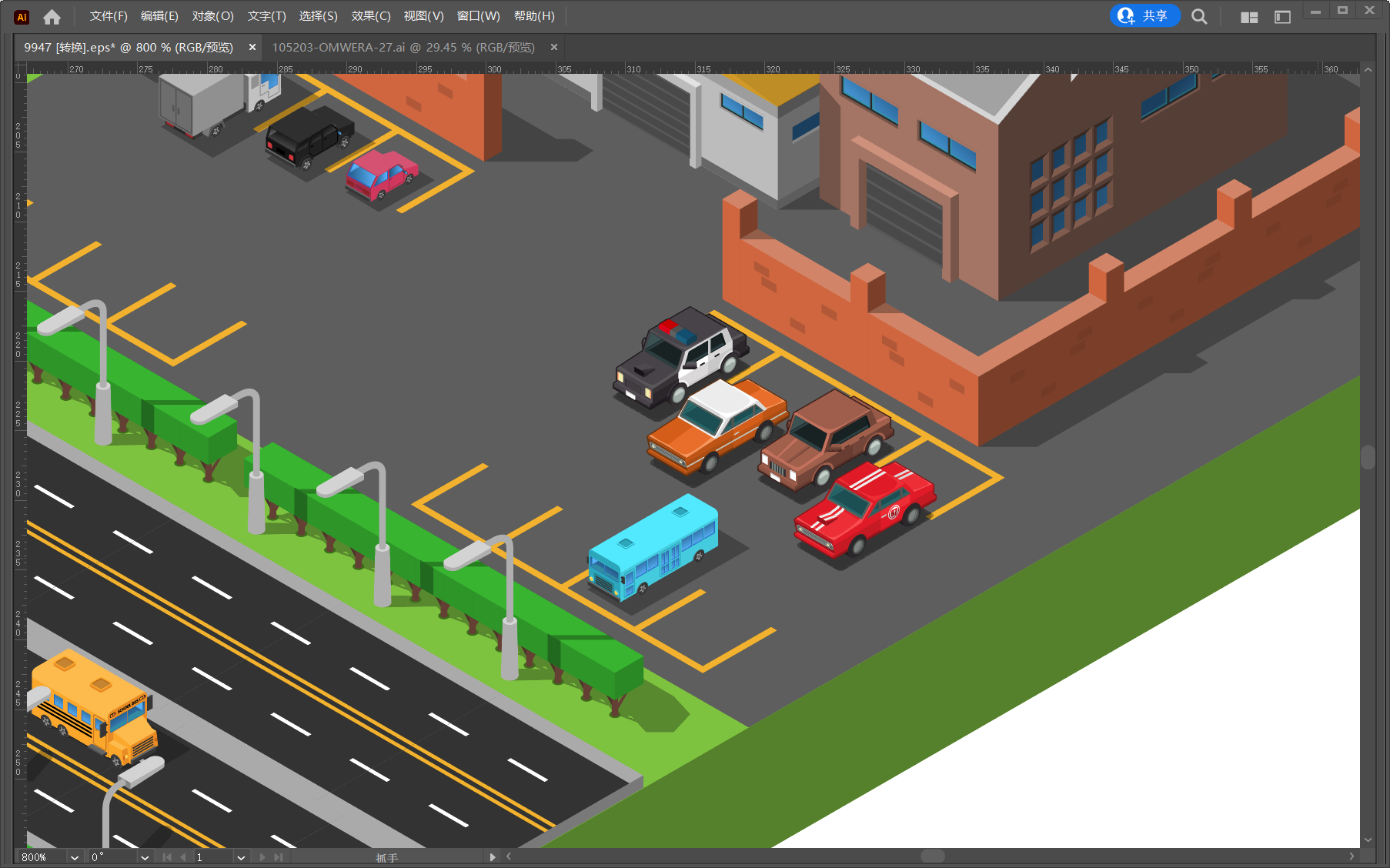Viewport: 1390px width, 868px height.
Task: Click the vertical scrollbar down arrow
Action: pyautogui.click(x=1368, y=840)
